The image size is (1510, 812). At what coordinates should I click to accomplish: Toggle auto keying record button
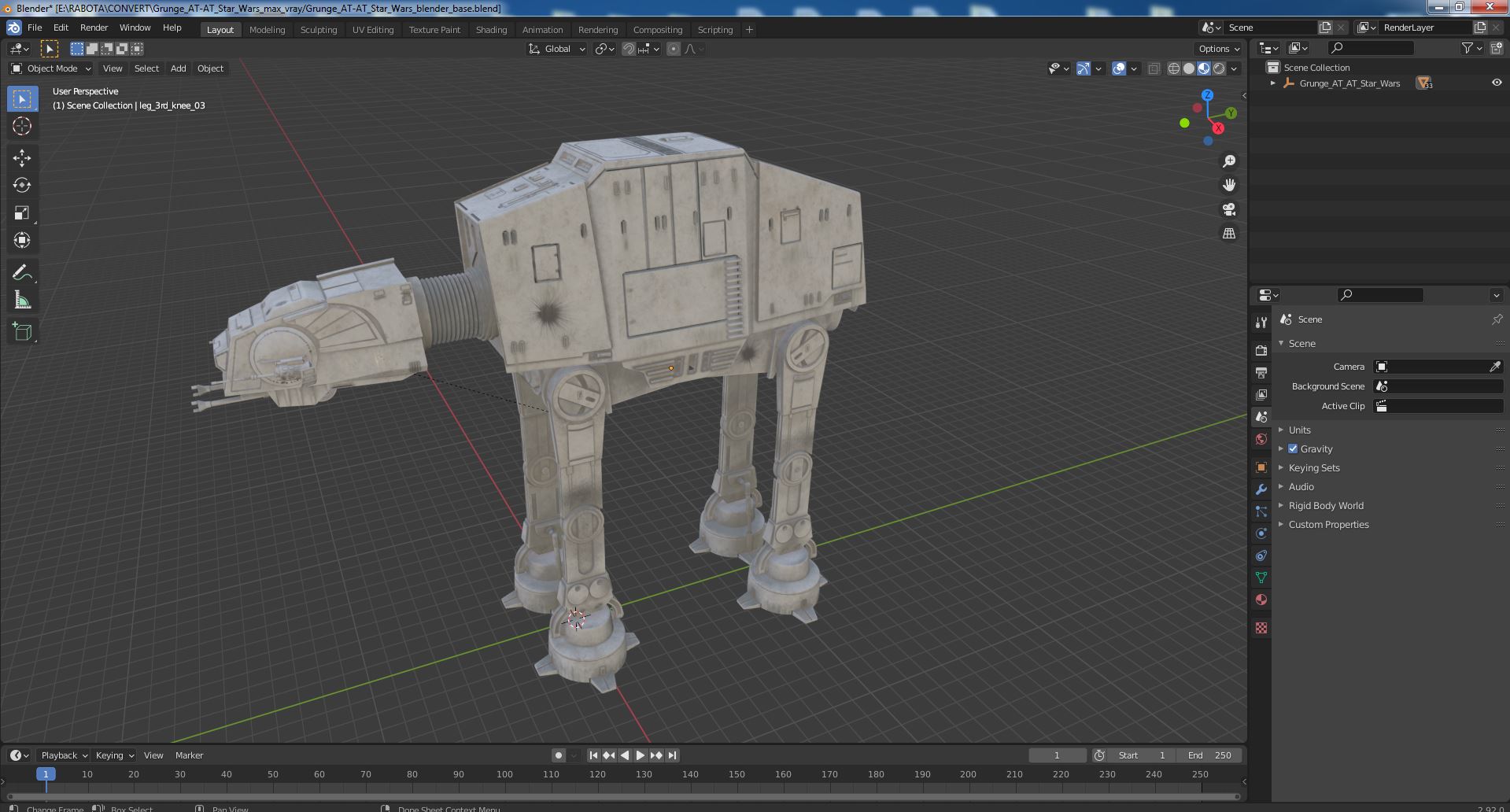[559, 755]
